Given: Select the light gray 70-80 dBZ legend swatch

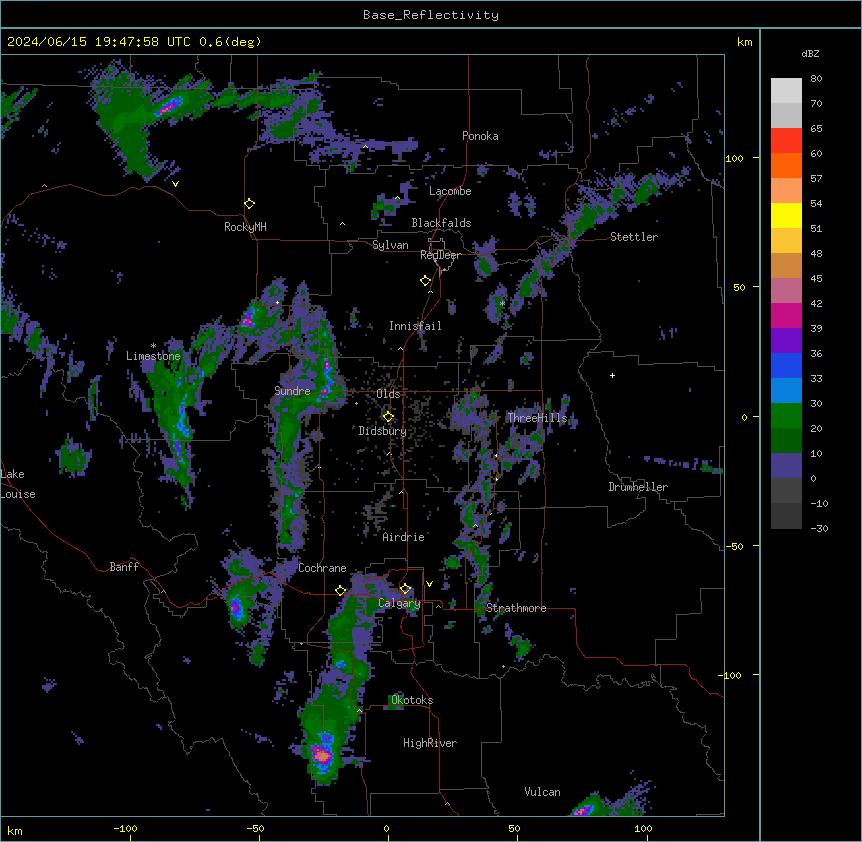Looking at the screenshot, I should [786, 91].
